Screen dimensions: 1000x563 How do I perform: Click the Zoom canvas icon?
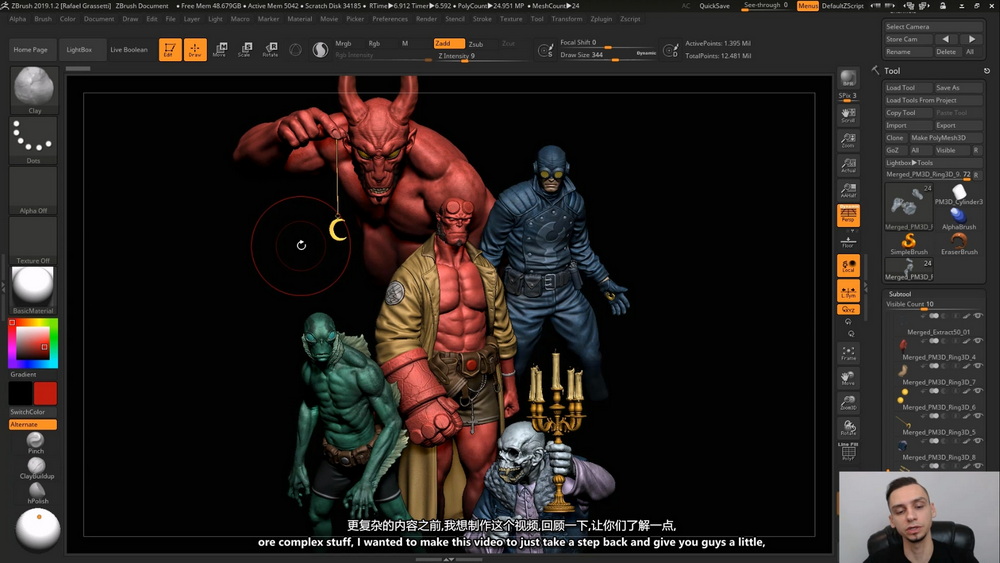click(848, 140)
